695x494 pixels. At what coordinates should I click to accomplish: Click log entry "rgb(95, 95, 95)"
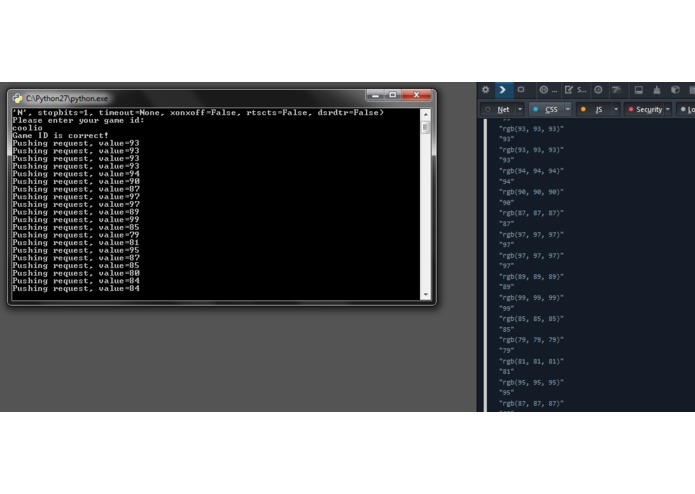pyautogui.click(x=531, y=382)
